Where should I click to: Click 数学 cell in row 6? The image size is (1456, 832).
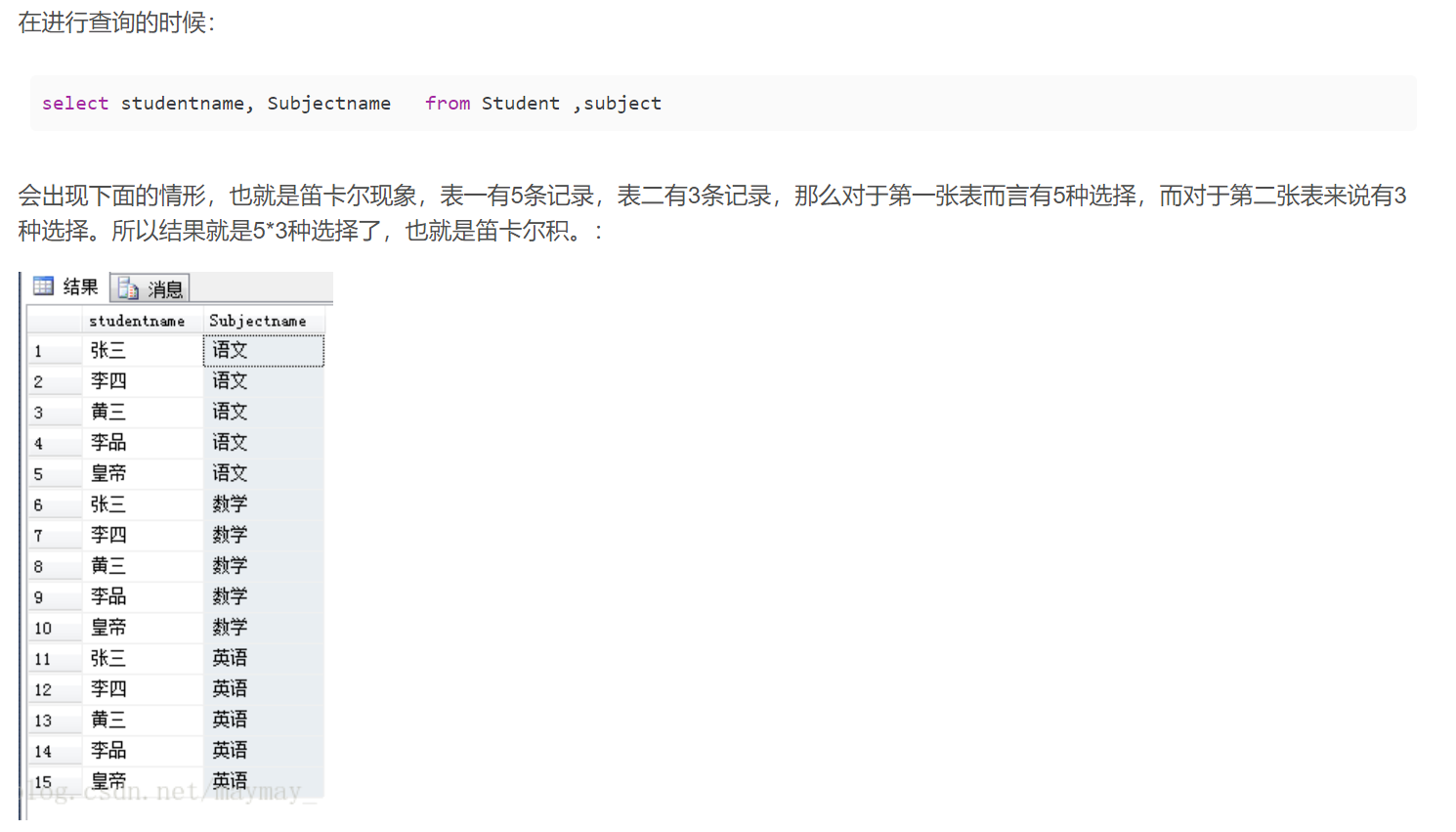click(263, 504)
